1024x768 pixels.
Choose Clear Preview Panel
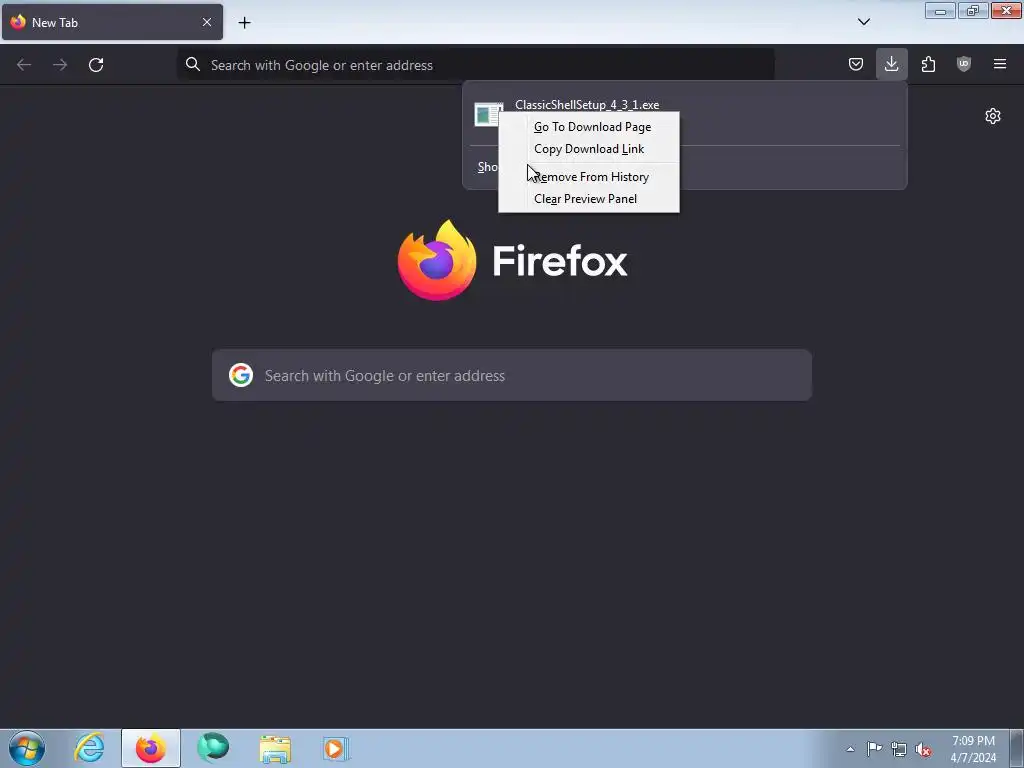click(x=588, y=199)
